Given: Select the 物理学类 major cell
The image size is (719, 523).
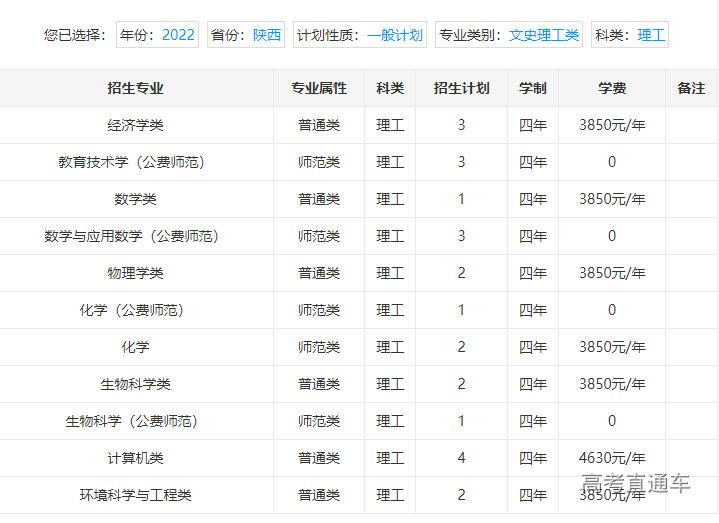Looking at the screenshot, I should point(136,273).
